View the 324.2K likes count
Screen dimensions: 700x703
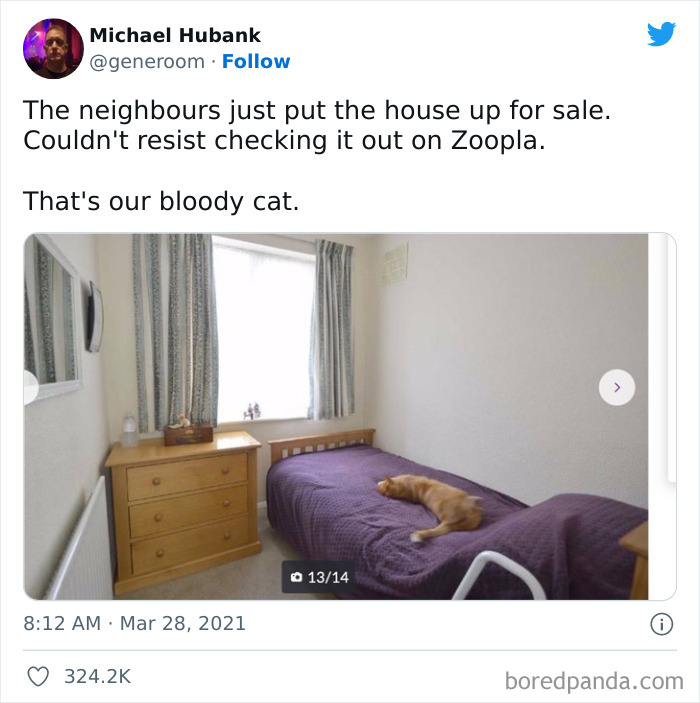(98, 676)
